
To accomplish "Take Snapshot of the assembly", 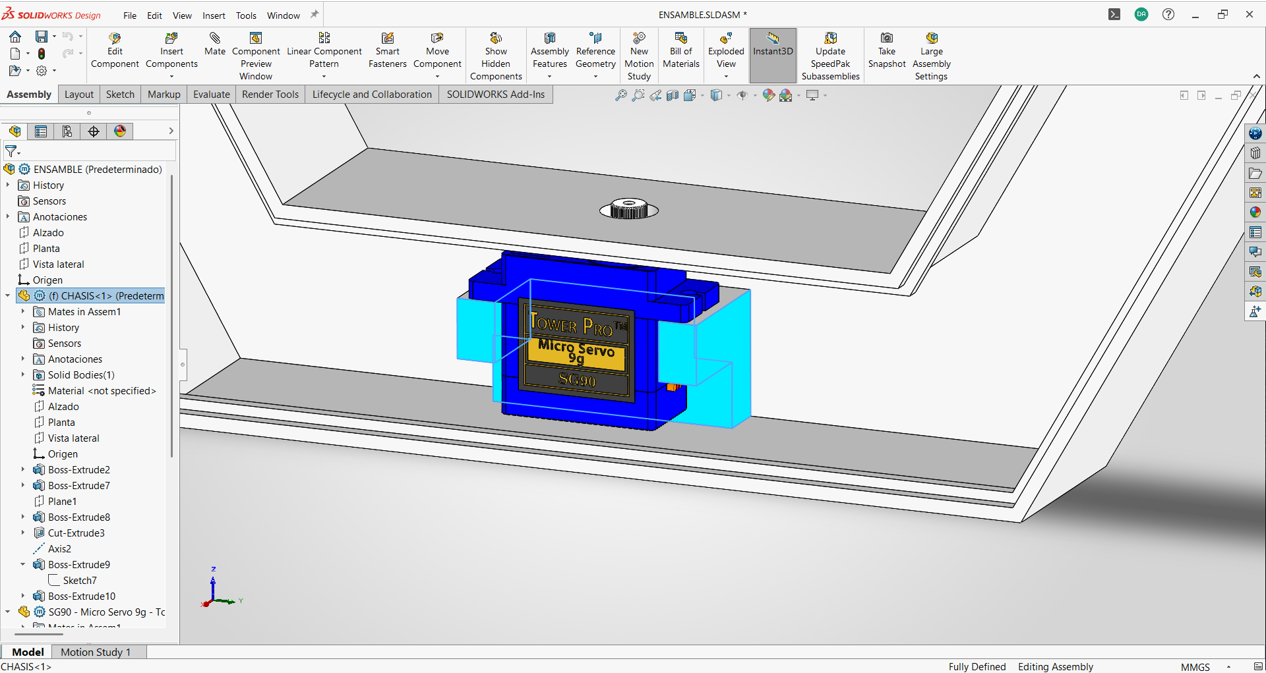I will [x=886, y=51].
